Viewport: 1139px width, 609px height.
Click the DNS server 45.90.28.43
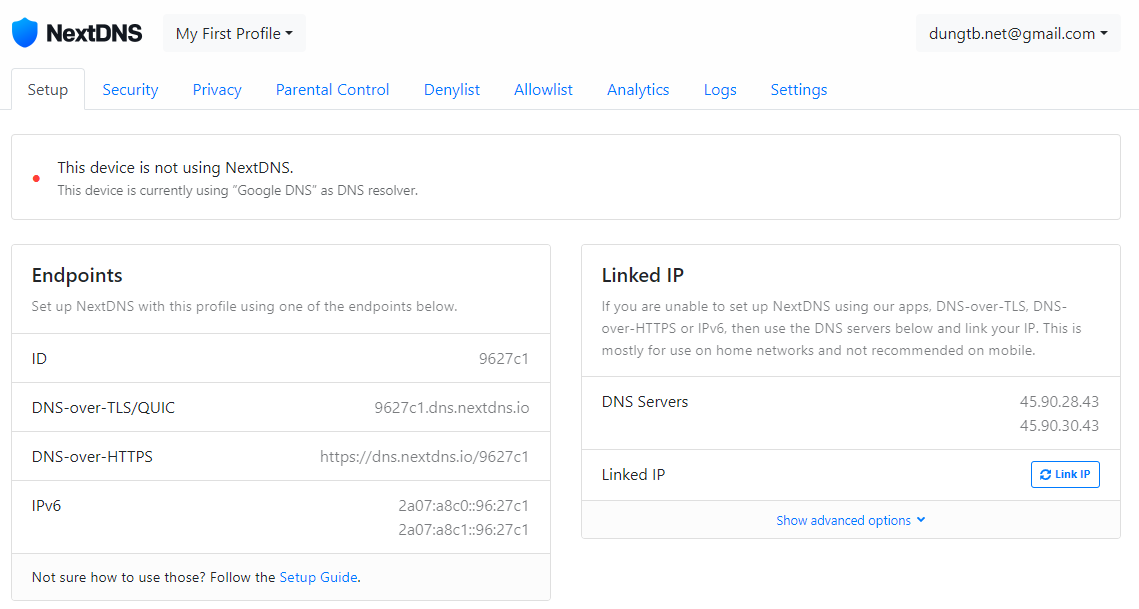click(x=1059, y=402)
